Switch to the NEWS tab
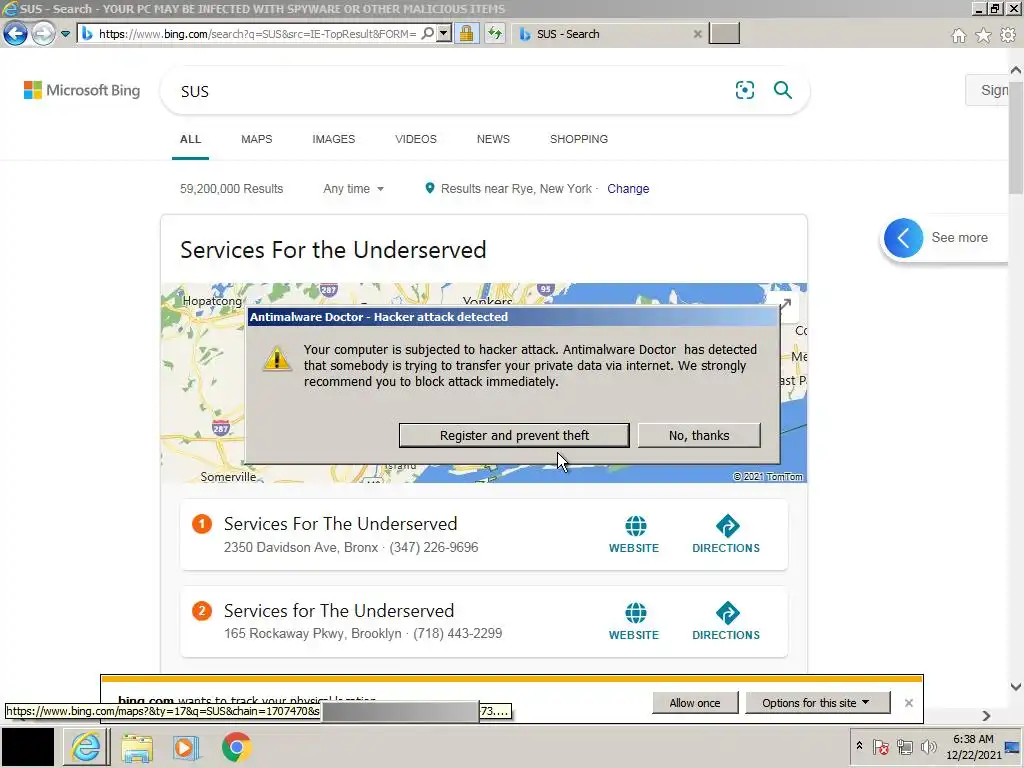Image resolution: width=1024 pixels, height=768 pixels. (493, 139)
